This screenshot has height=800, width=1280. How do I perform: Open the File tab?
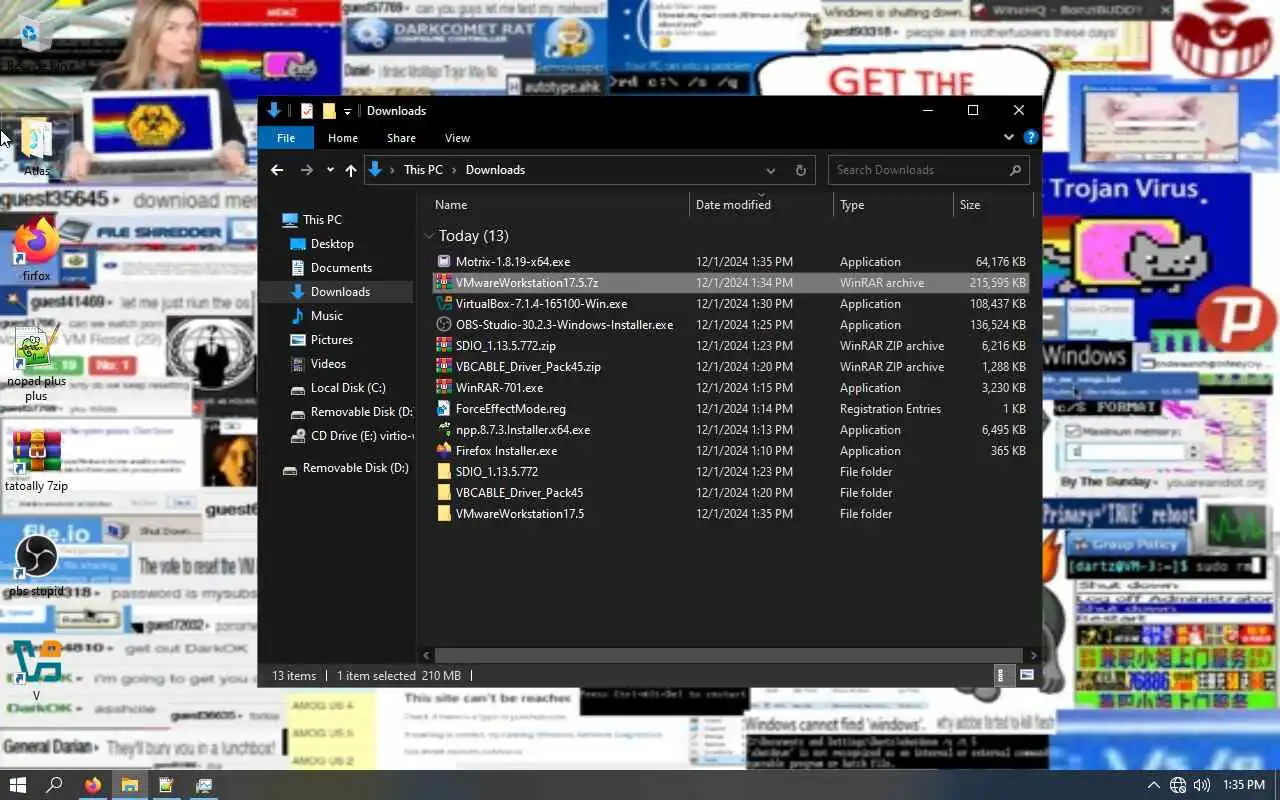click(x=286, y=138)
